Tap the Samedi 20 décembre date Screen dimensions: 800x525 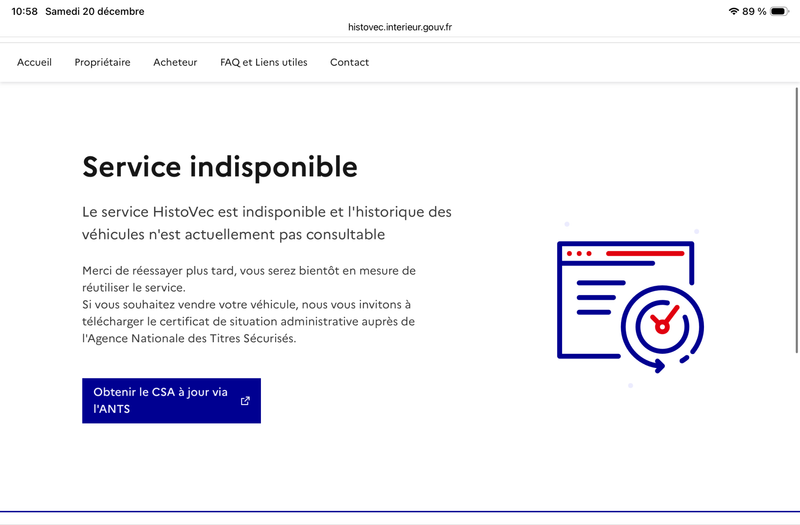(95, 11)
